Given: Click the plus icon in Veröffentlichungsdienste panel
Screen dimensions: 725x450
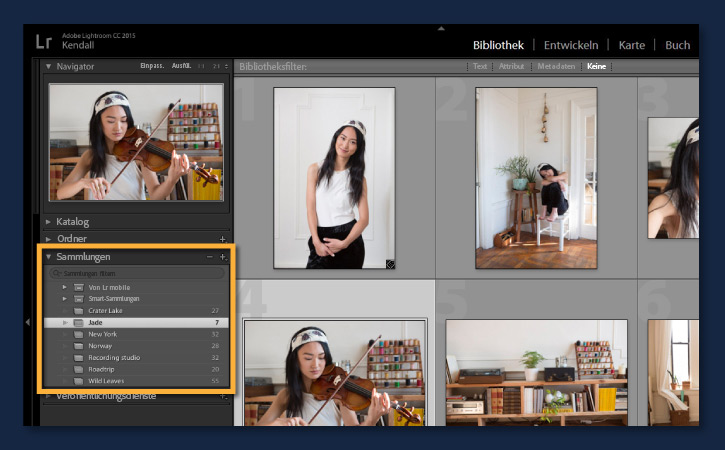Looking at the screenshot, I should 223,396.
